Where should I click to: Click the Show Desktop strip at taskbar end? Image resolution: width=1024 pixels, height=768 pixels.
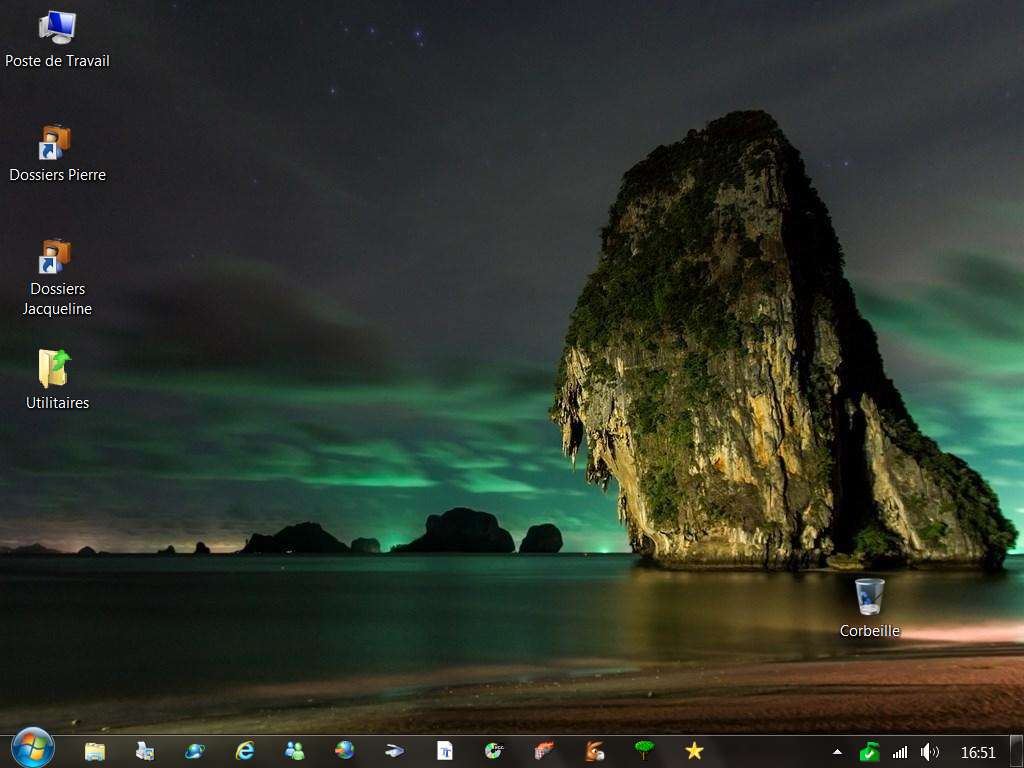(x=1016, y=751)
